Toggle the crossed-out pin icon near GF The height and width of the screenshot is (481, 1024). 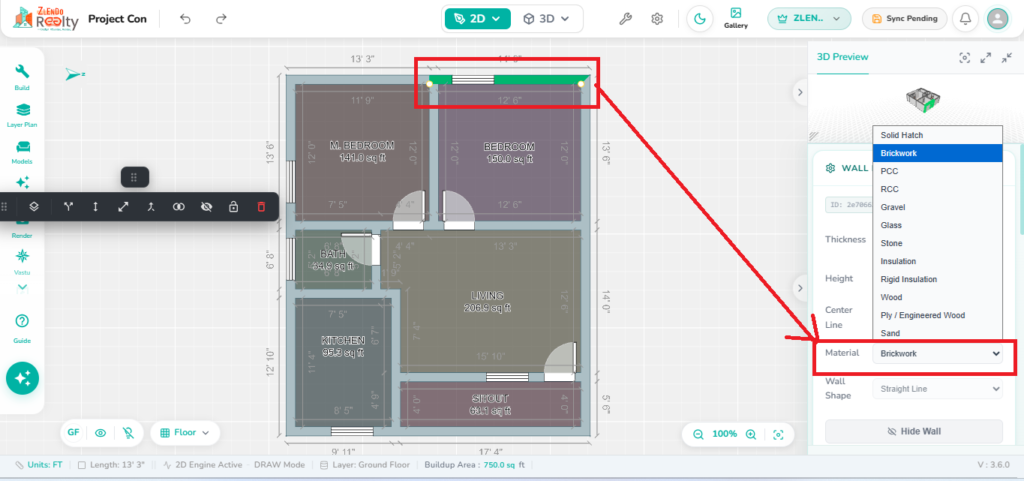[x=128, y=433]
